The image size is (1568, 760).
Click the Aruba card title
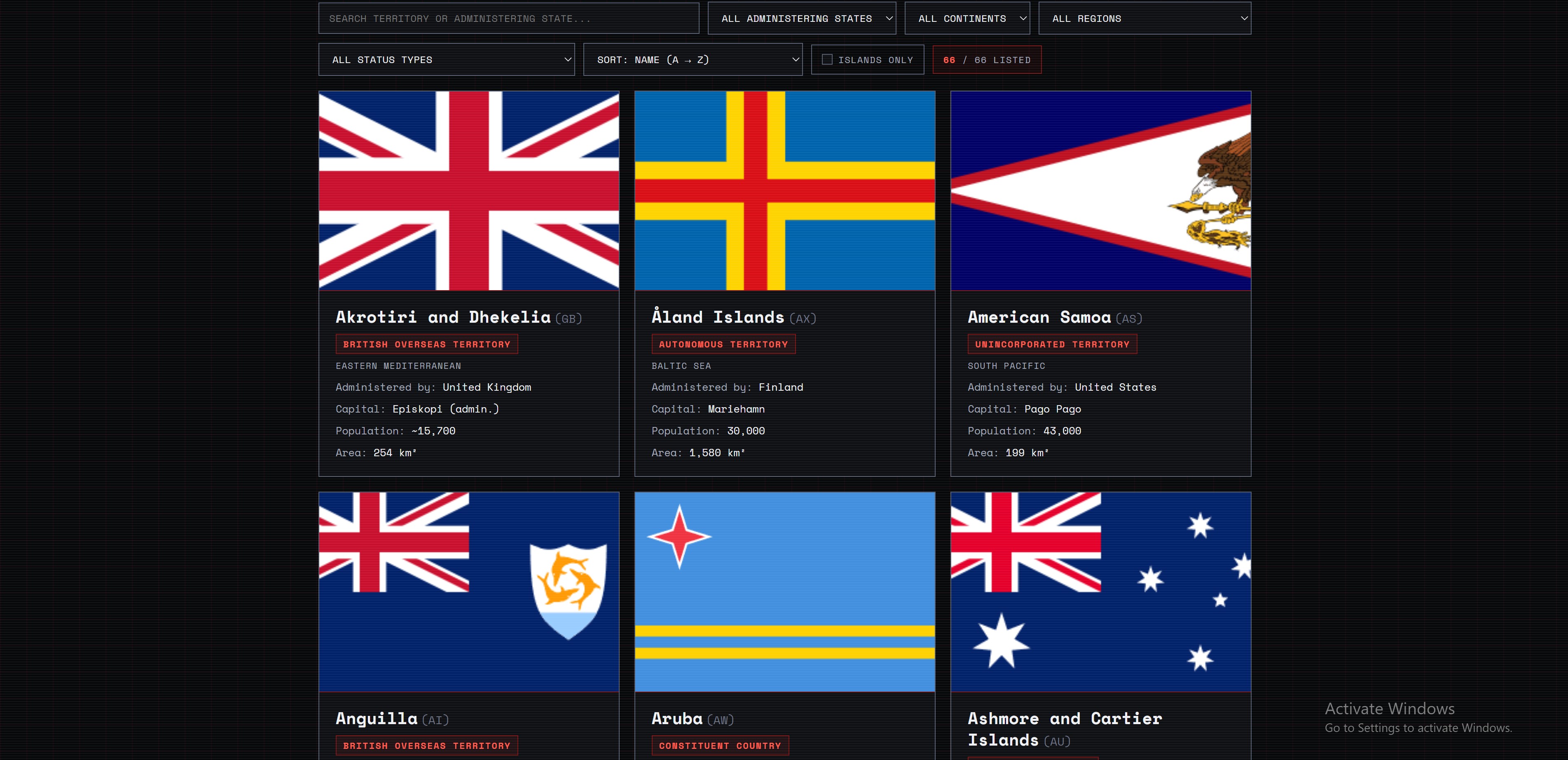677,719
